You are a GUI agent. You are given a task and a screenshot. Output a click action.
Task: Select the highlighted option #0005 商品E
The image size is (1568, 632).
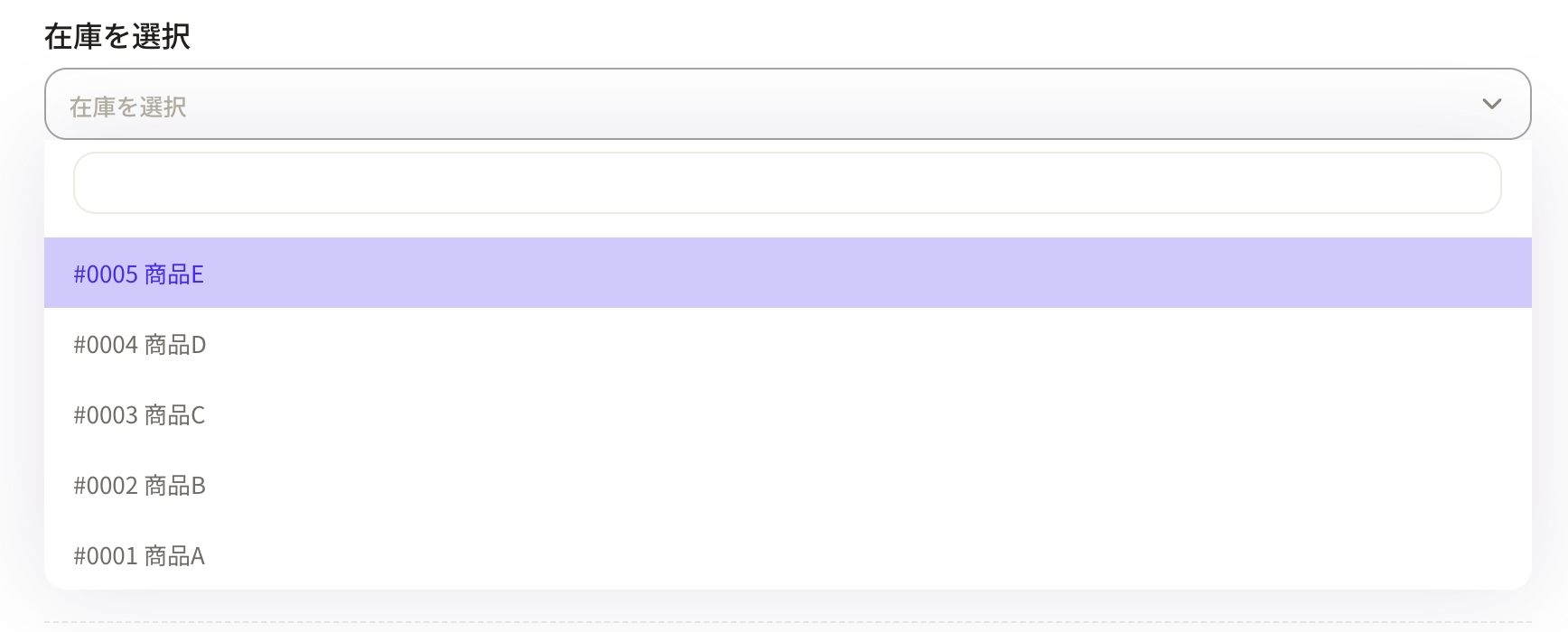click(x=139, y=274)
